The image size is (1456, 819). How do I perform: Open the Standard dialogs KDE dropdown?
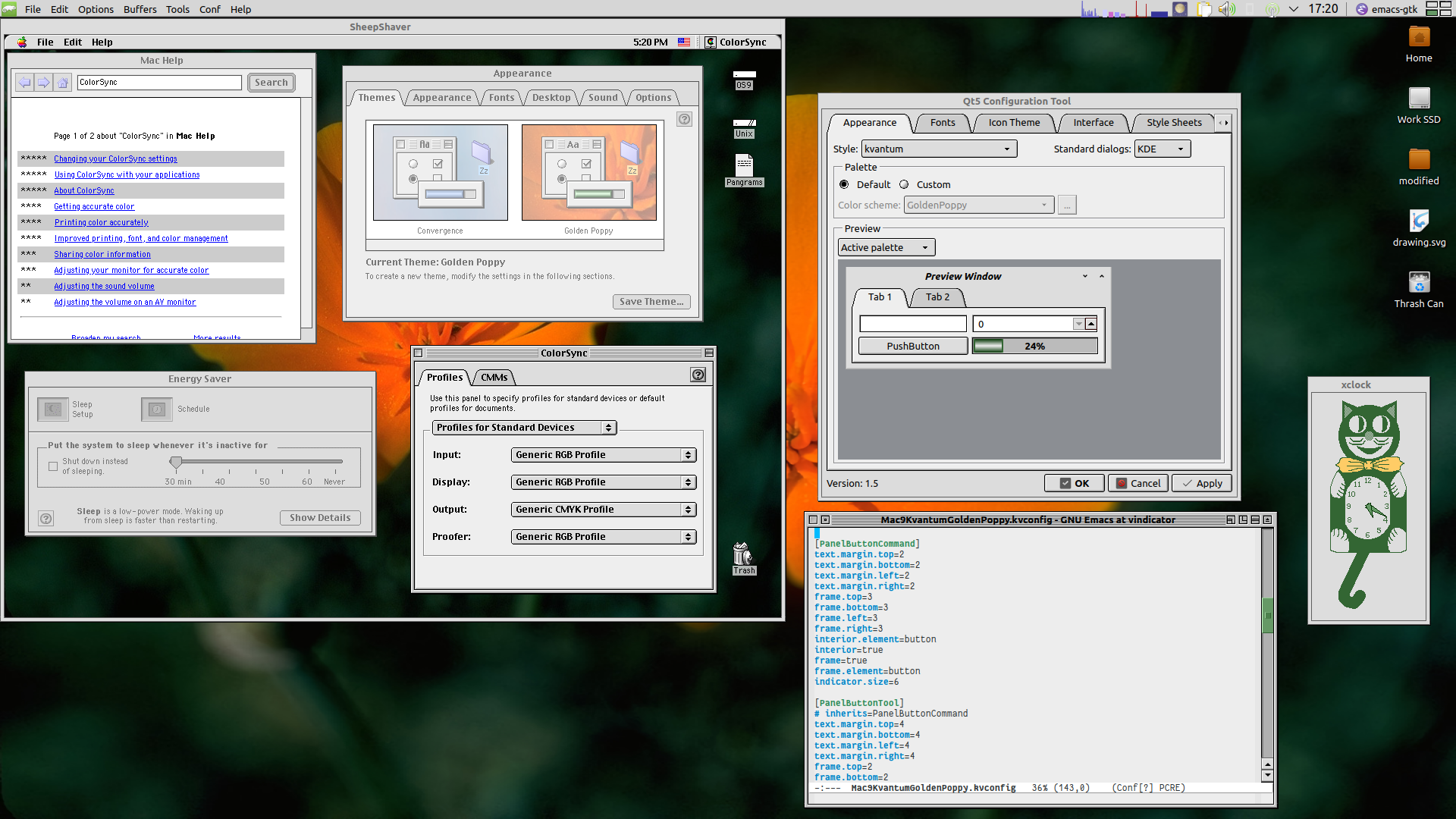(1163, 149)
